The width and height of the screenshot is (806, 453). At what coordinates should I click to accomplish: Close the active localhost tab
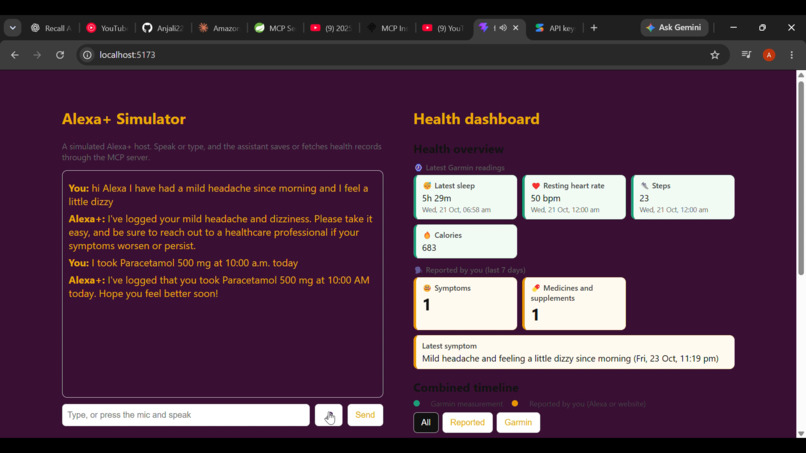click(516, 28)
